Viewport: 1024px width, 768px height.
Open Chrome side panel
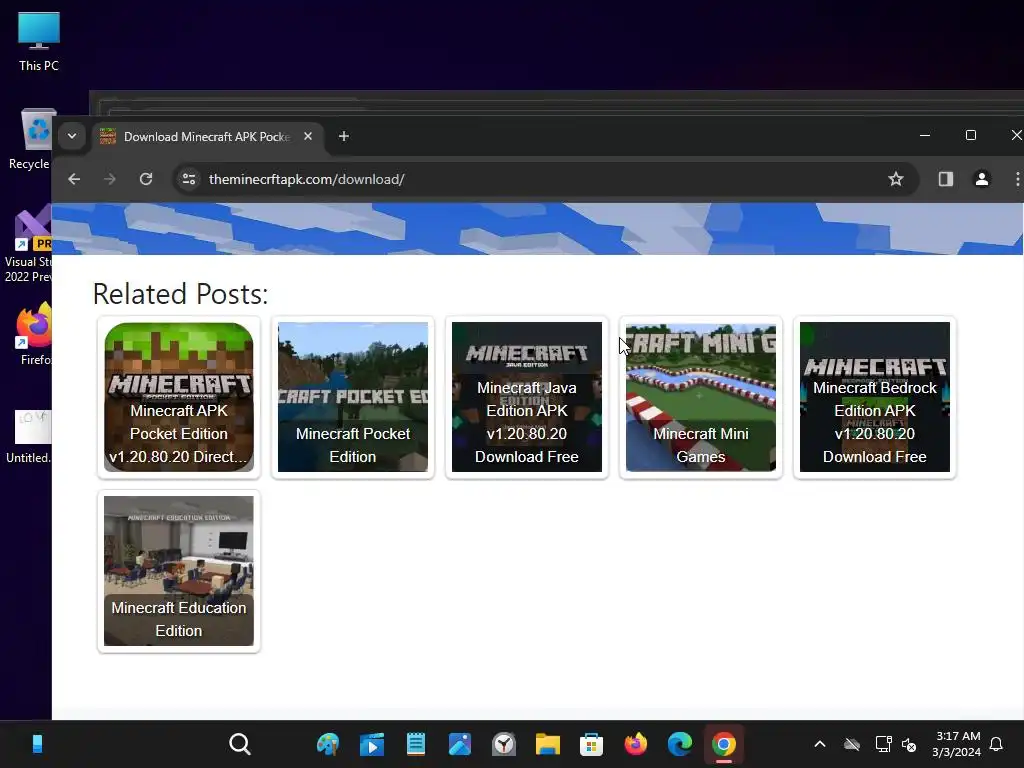tap(946, 179)
